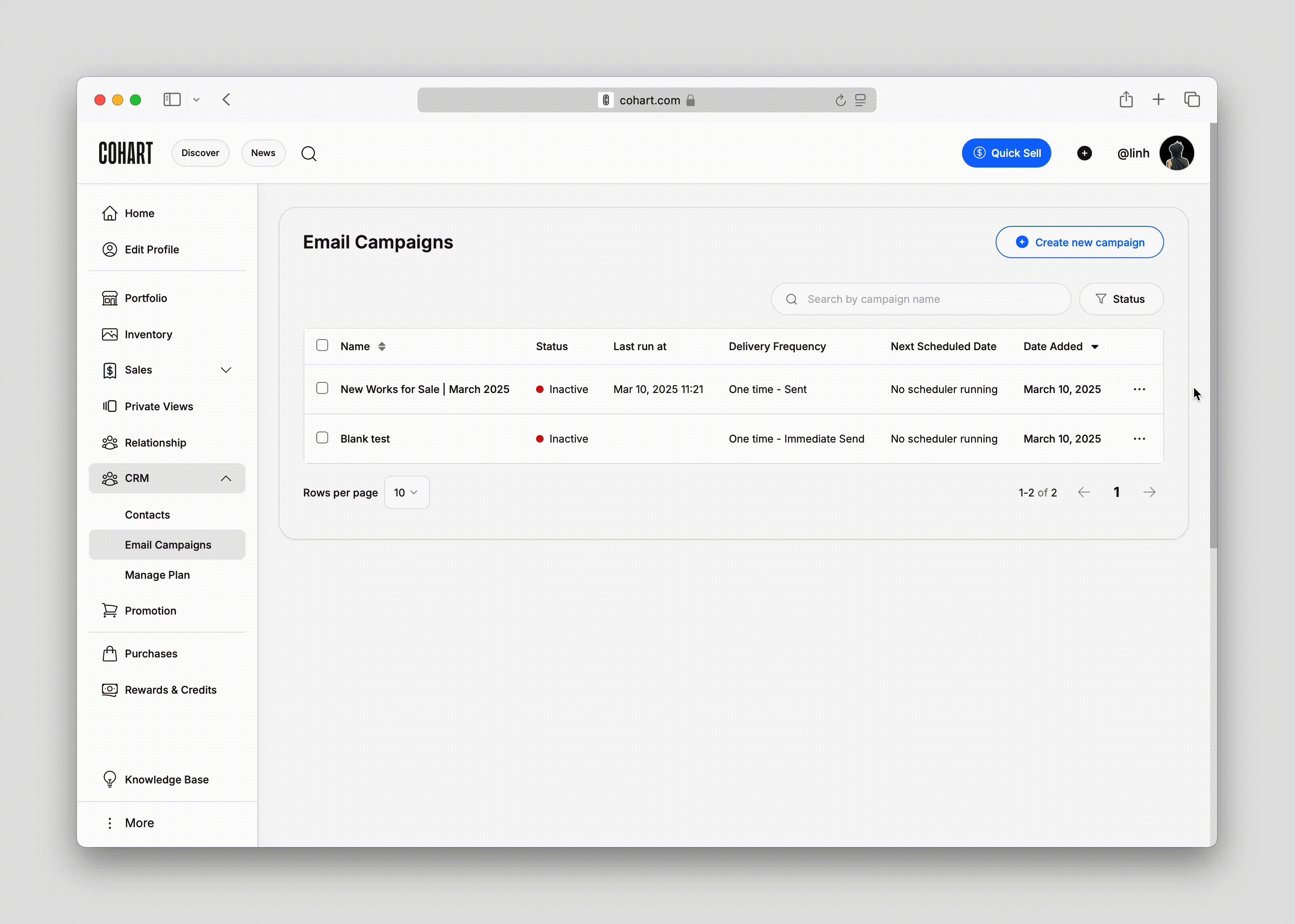Check the New Works for Sale row

tap(322, 389)
